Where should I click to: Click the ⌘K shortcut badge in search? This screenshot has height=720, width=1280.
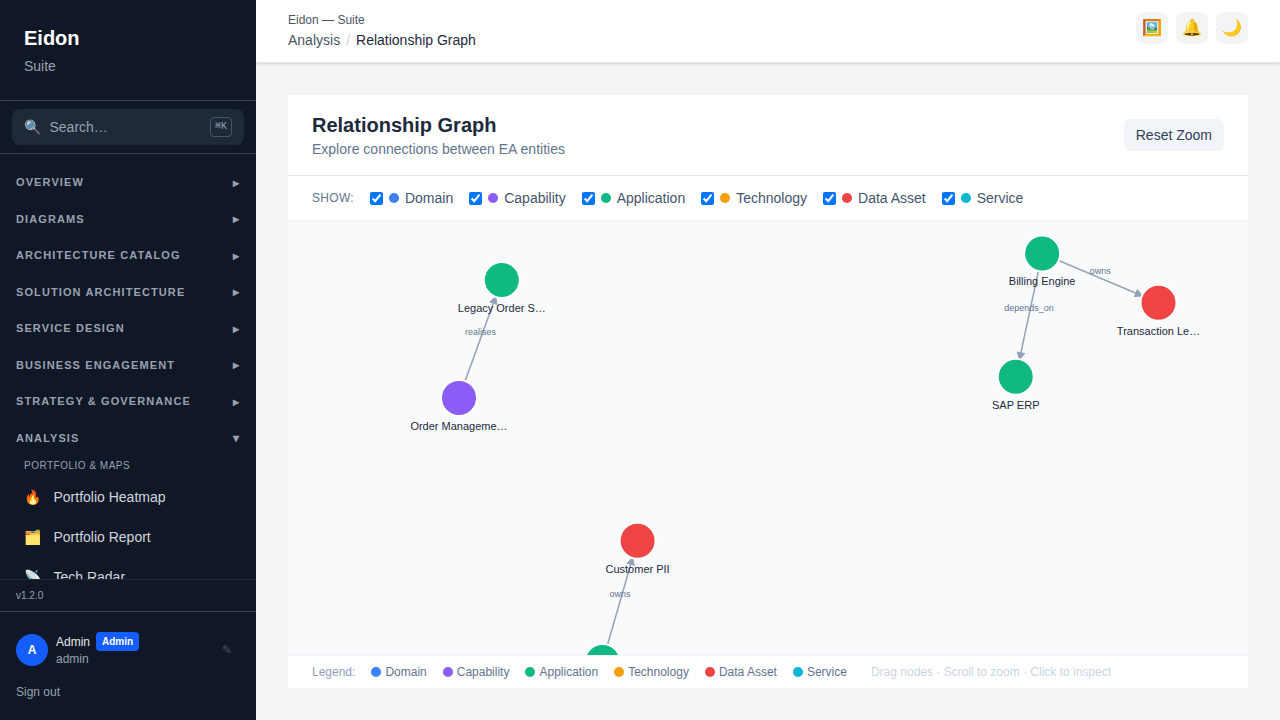[x=221, y=126]
